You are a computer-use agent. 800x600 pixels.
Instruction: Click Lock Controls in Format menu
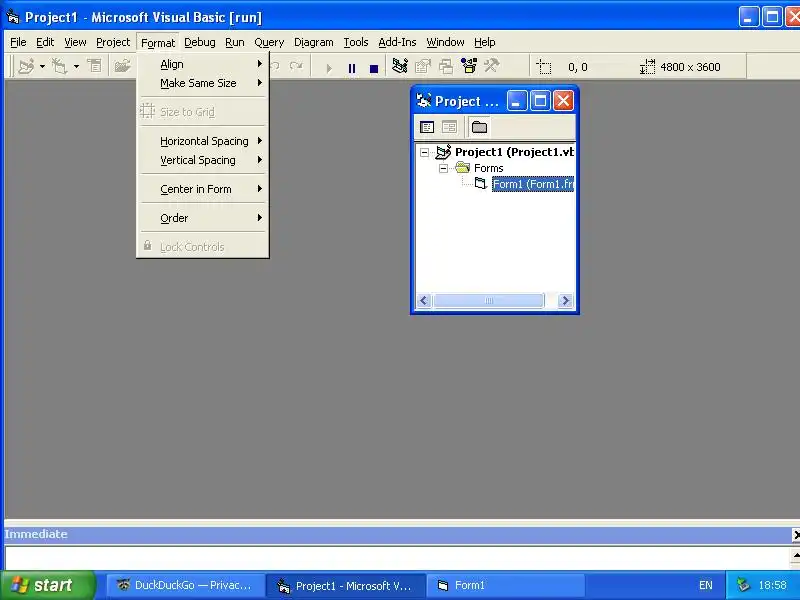click(x=203, y=247)
